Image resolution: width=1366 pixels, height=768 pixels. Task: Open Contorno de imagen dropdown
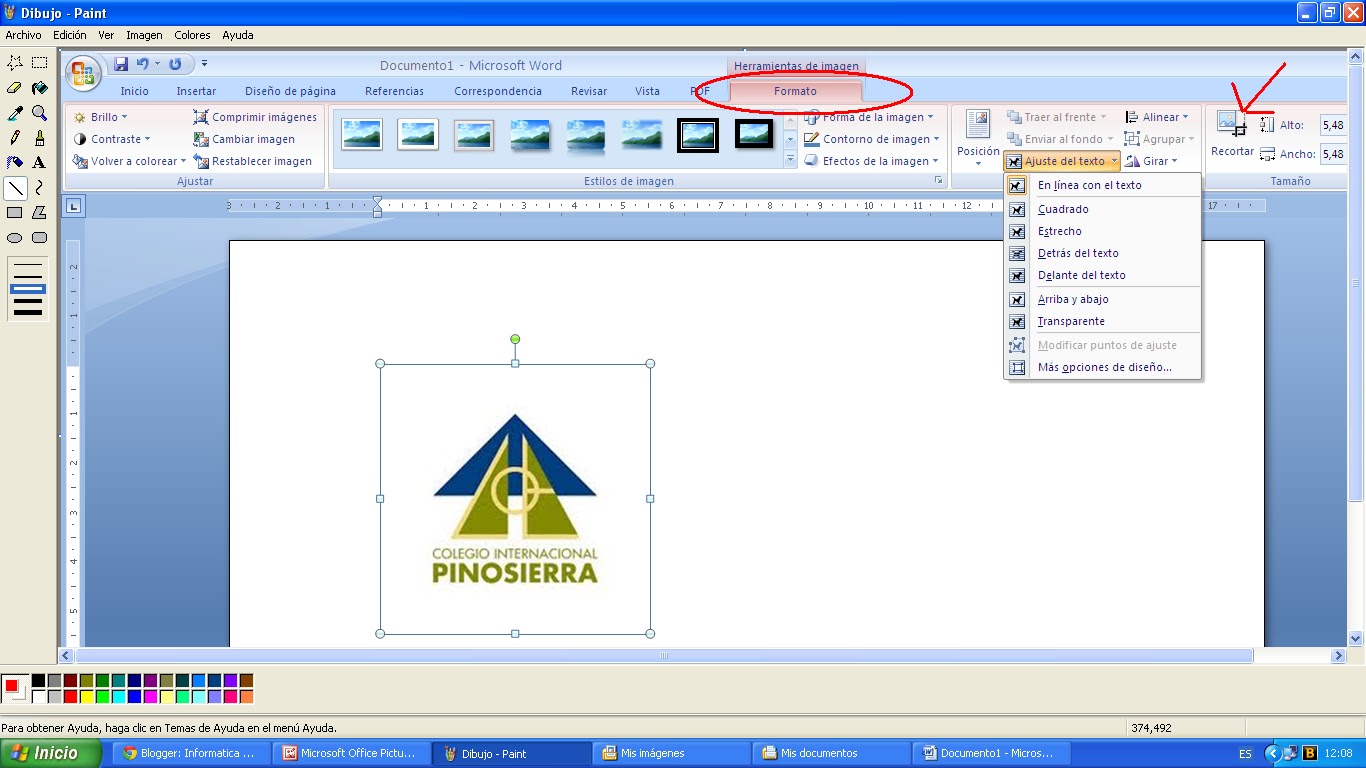(872, 139)
